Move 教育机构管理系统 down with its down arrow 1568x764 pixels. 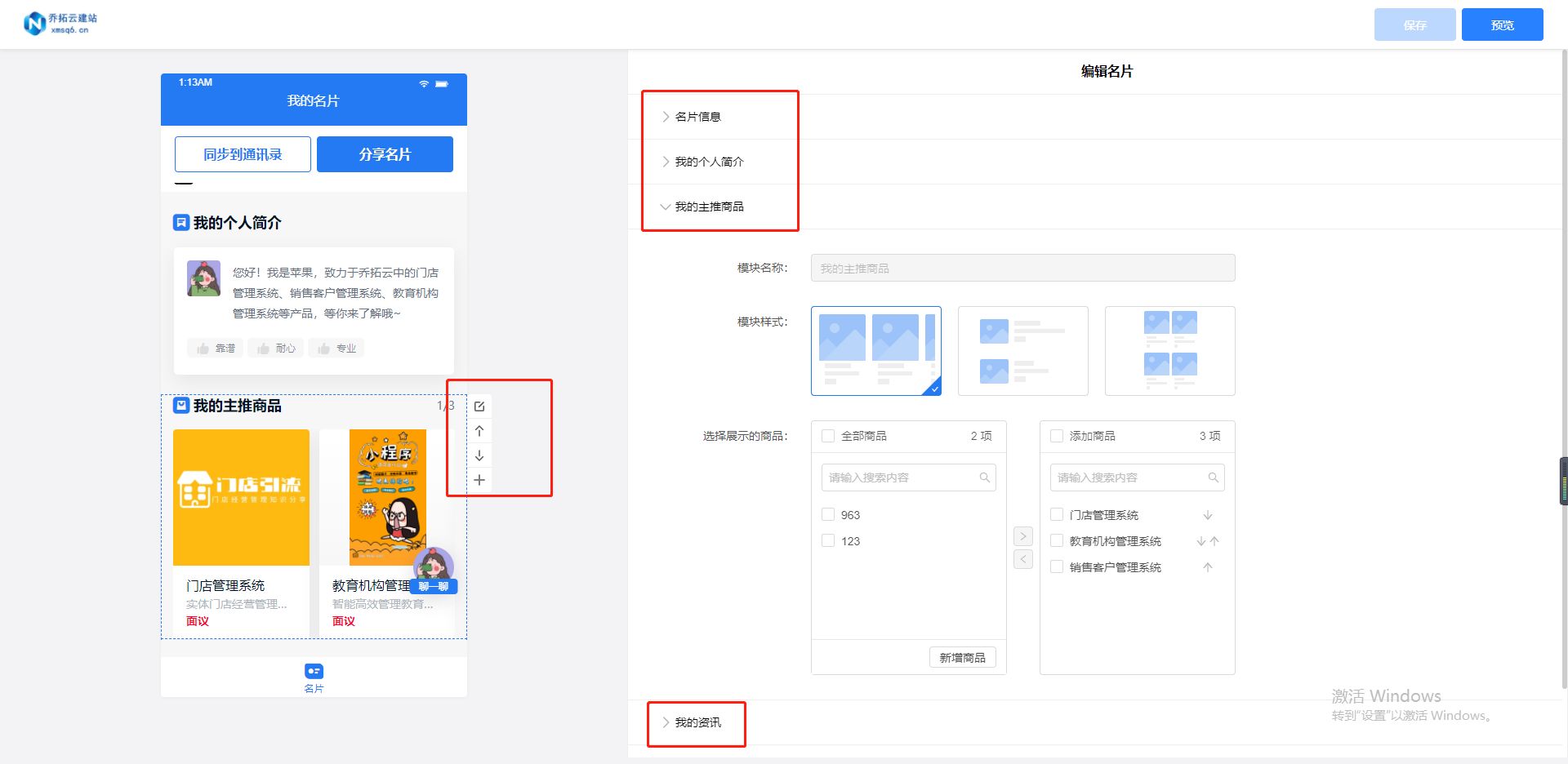(1201, 541)
